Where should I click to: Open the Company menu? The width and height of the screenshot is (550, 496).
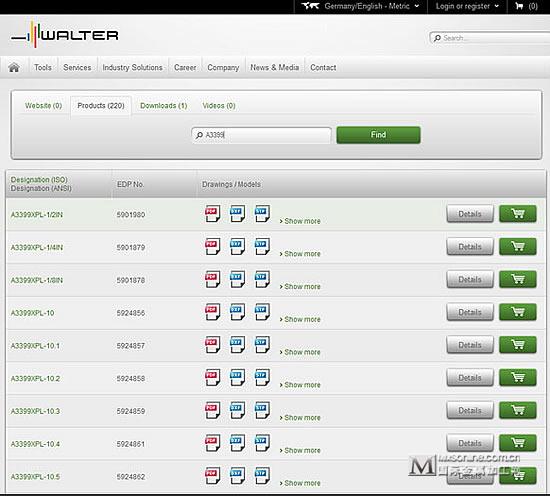click(223, 67)
